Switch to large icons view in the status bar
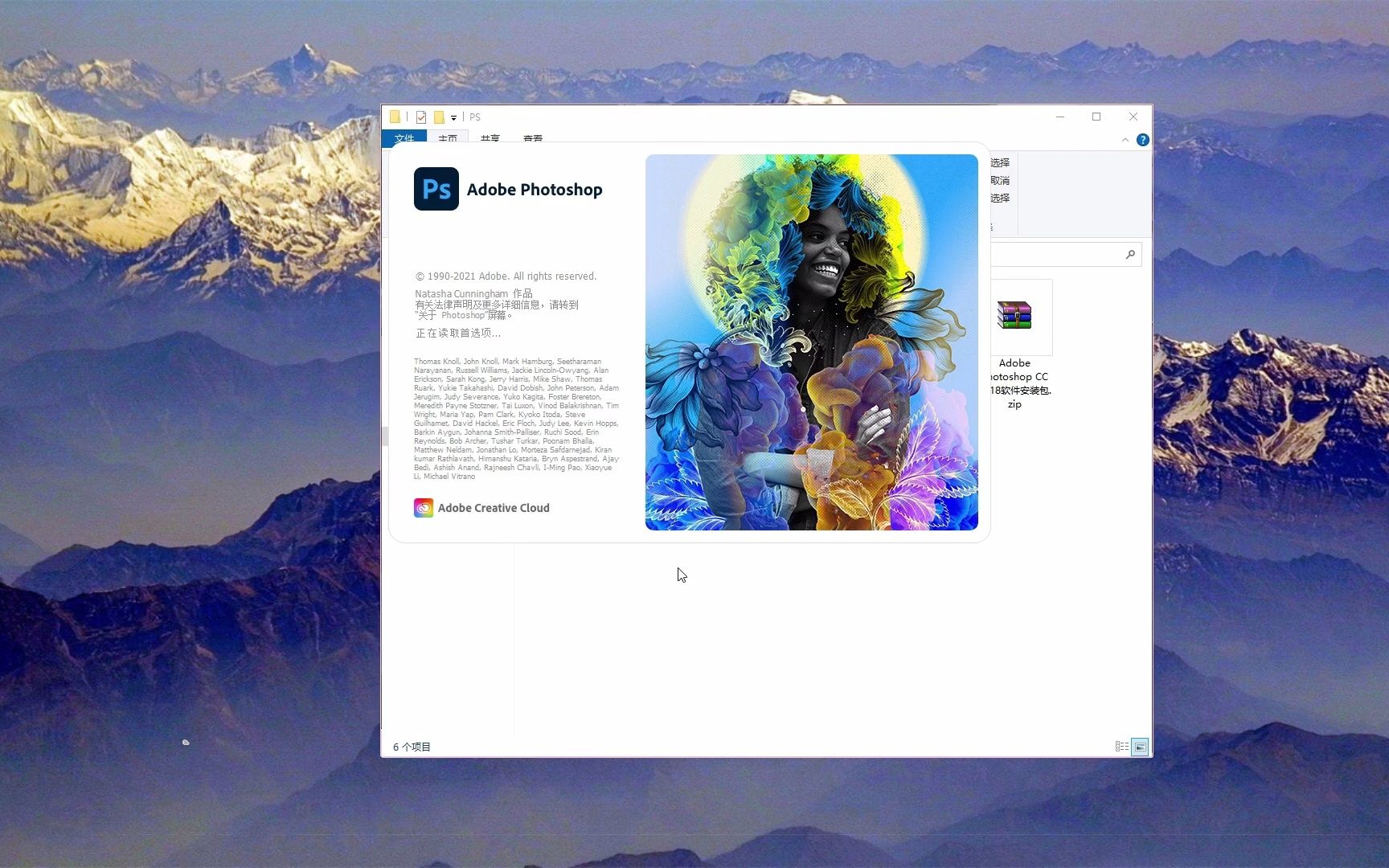The width and height of the screenshot is (1389, 868). pyautogui.click(x=1140, y=747)
